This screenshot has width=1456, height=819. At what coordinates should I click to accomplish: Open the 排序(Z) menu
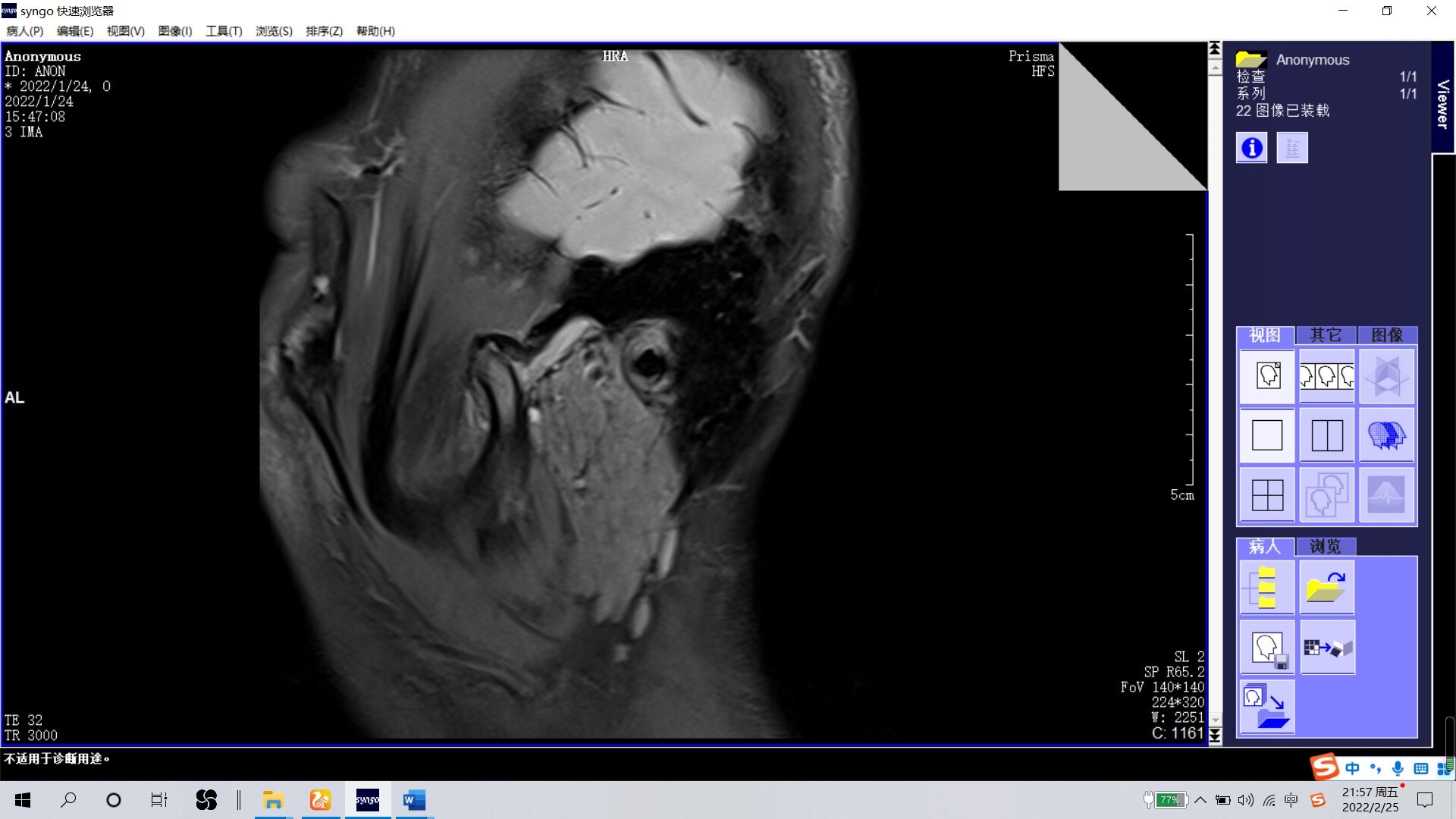tap(324, 31)
